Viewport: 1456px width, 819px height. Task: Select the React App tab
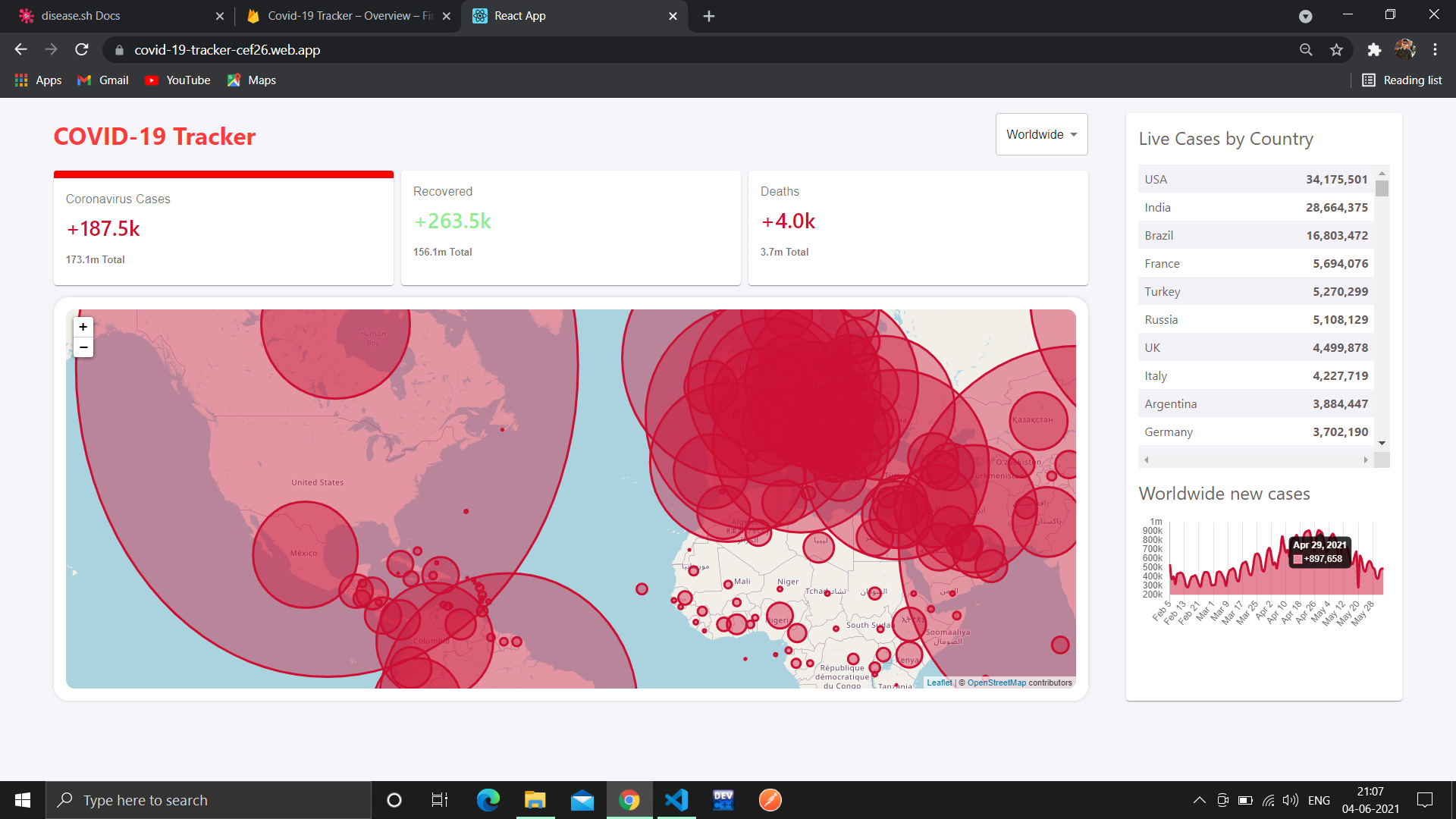click(x=574, y=16)
